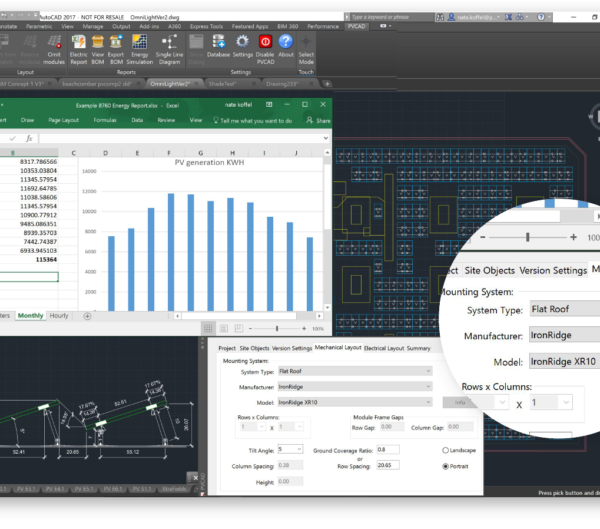The height and width of the screenshot is (529, 600).
Task: Open the About PVCAD icon
Action: pyautogui.click(x=286, y=41)
